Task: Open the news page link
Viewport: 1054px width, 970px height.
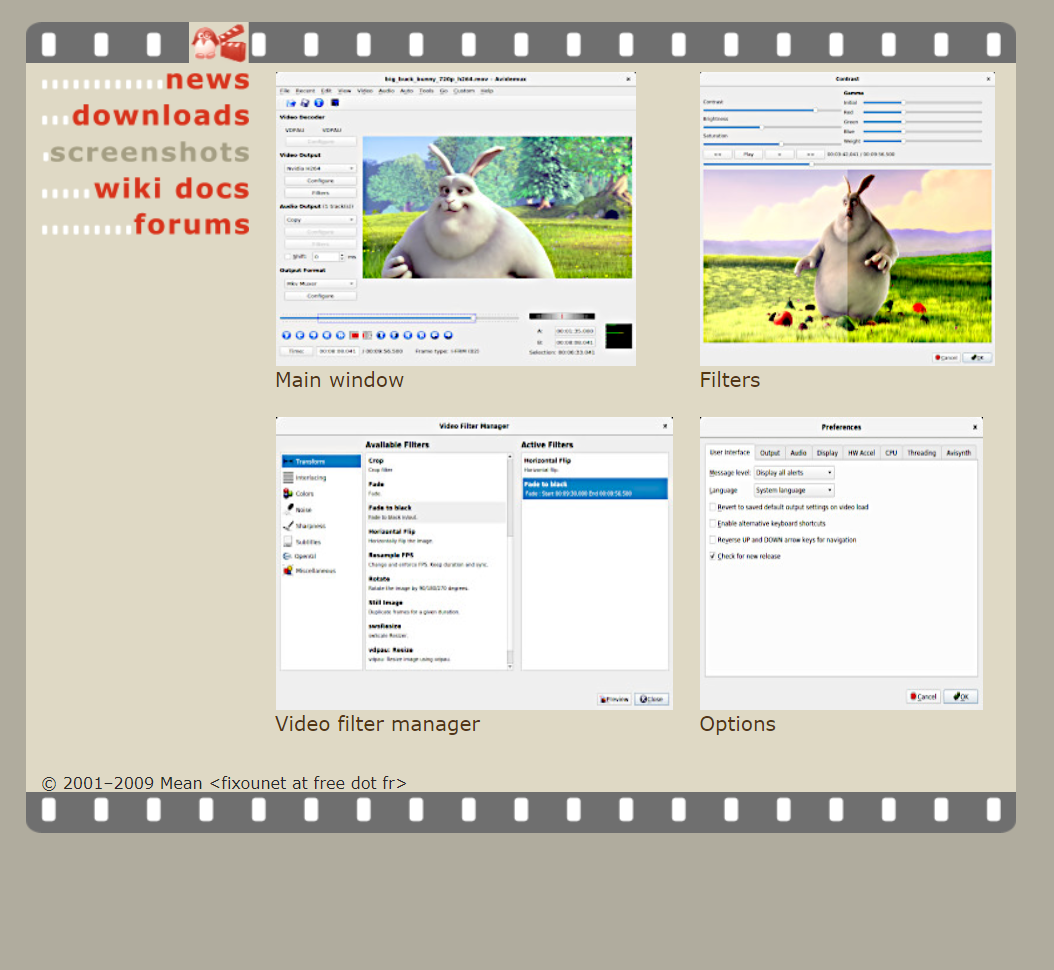Action: (x=208, y=79)
